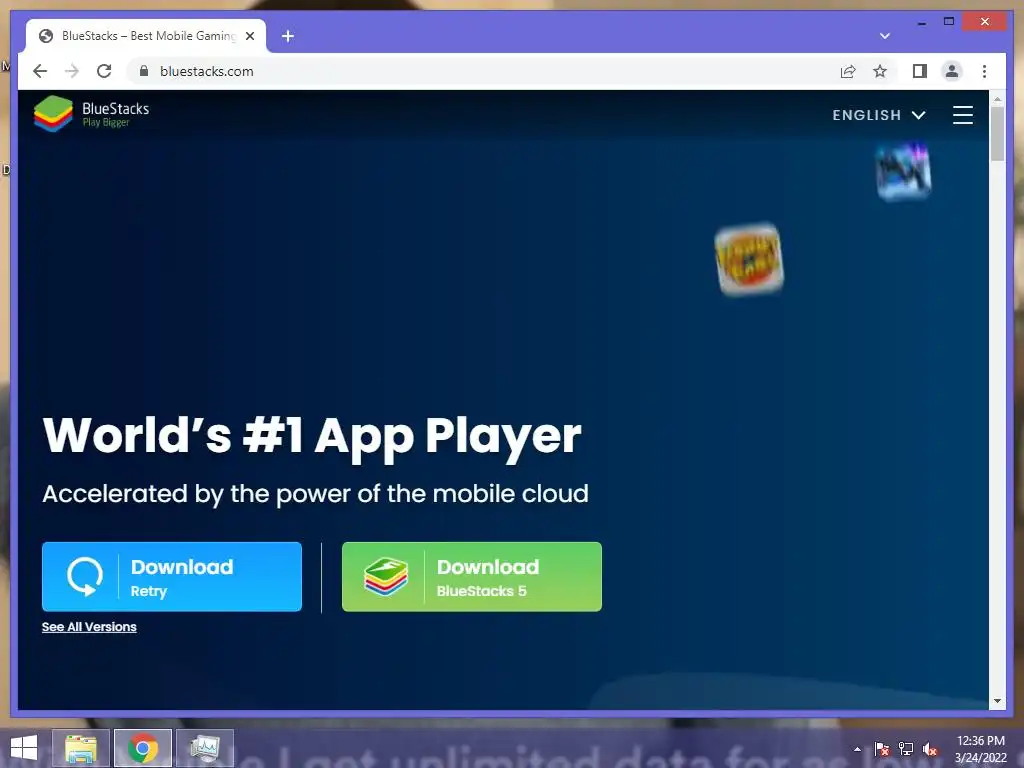The height and width of the screenshot is (768, 1024).
Task: Click the World's #1 App Player heading
Action: click(x=312, y=436)
